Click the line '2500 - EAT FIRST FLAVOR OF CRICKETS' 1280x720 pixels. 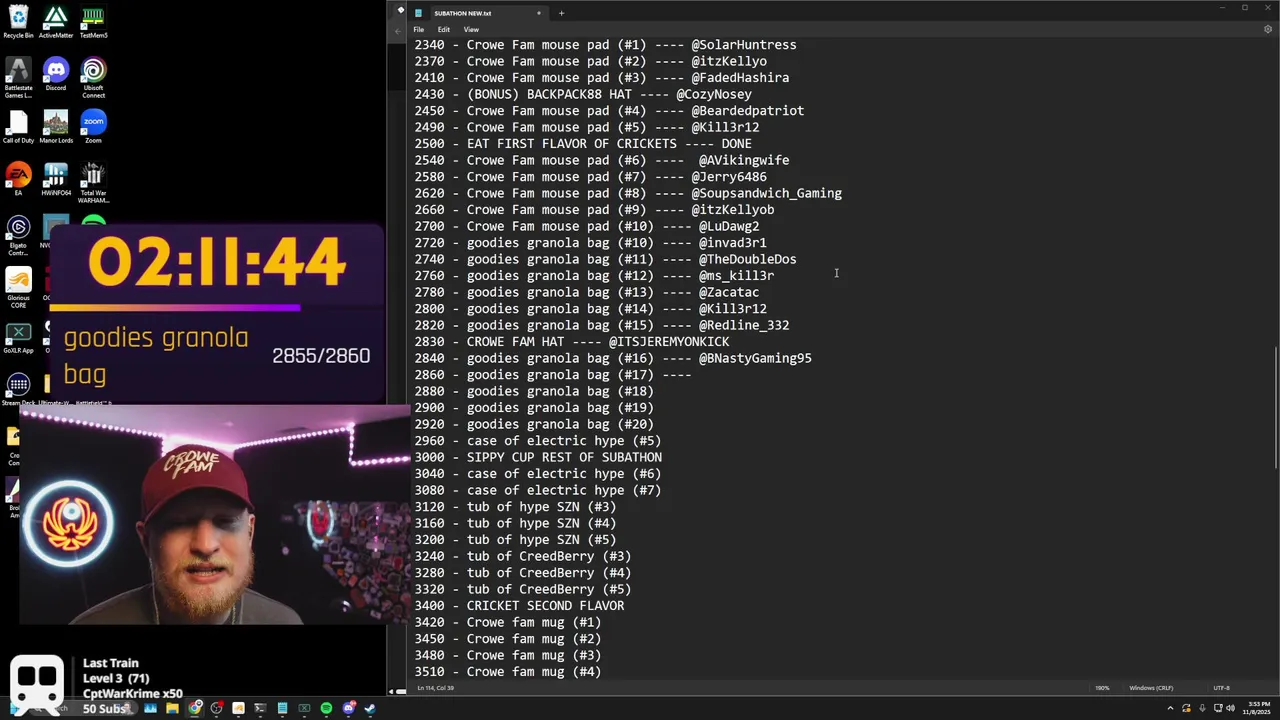583,144
